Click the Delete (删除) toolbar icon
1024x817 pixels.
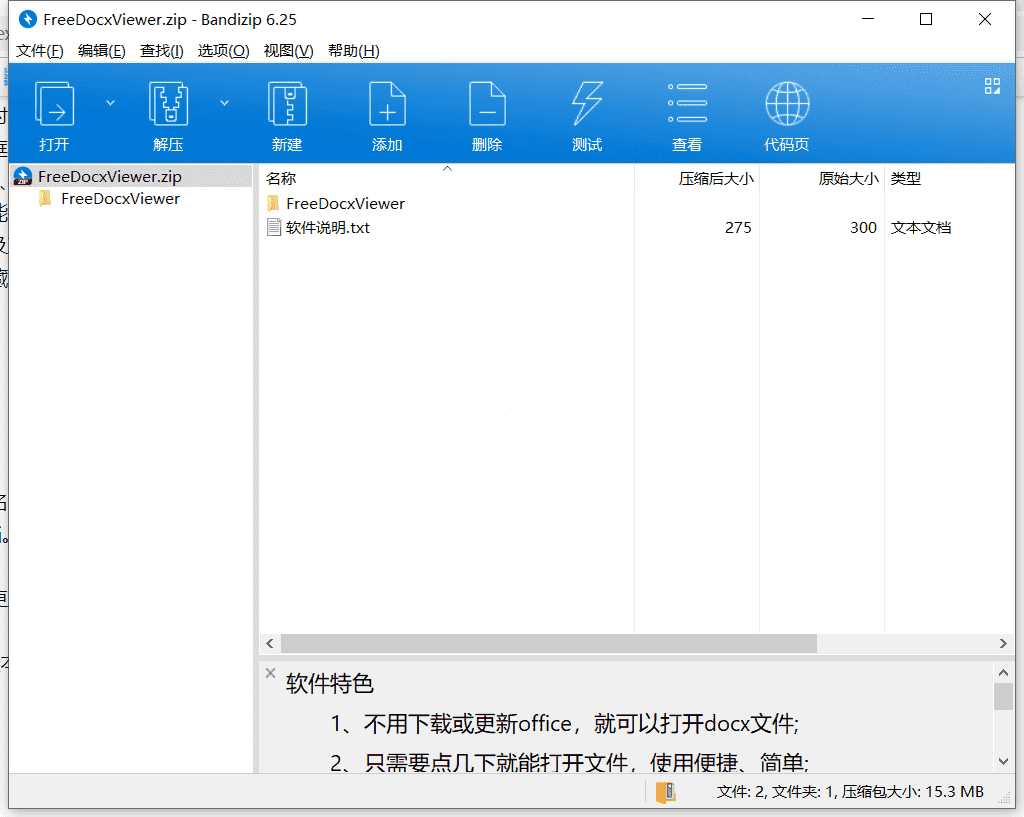[x=487, y=104]
